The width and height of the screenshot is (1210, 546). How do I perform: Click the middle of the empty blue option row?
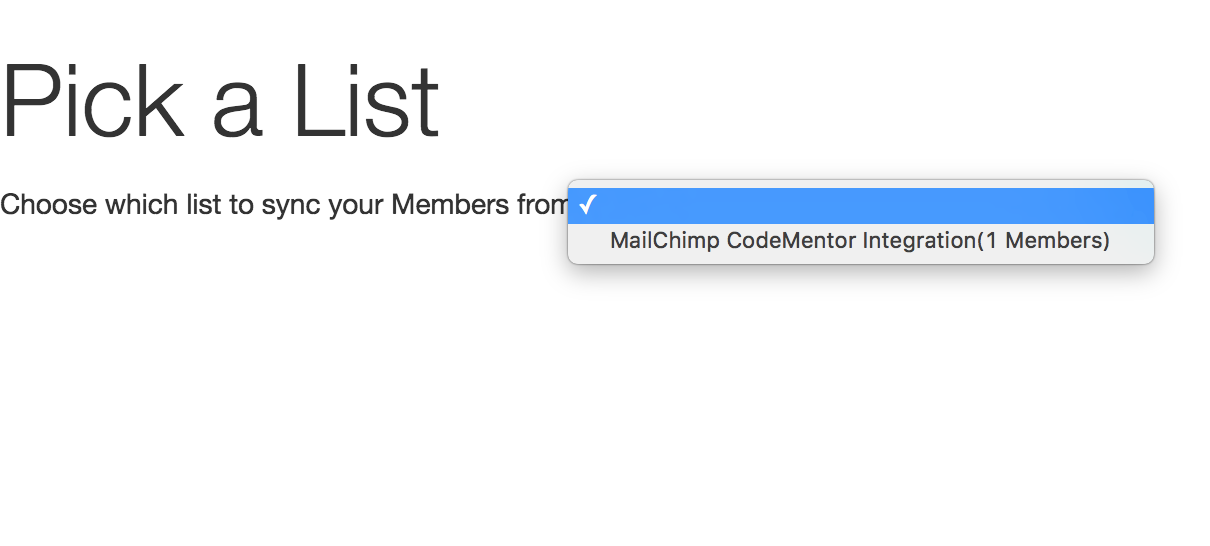[860, 206]
